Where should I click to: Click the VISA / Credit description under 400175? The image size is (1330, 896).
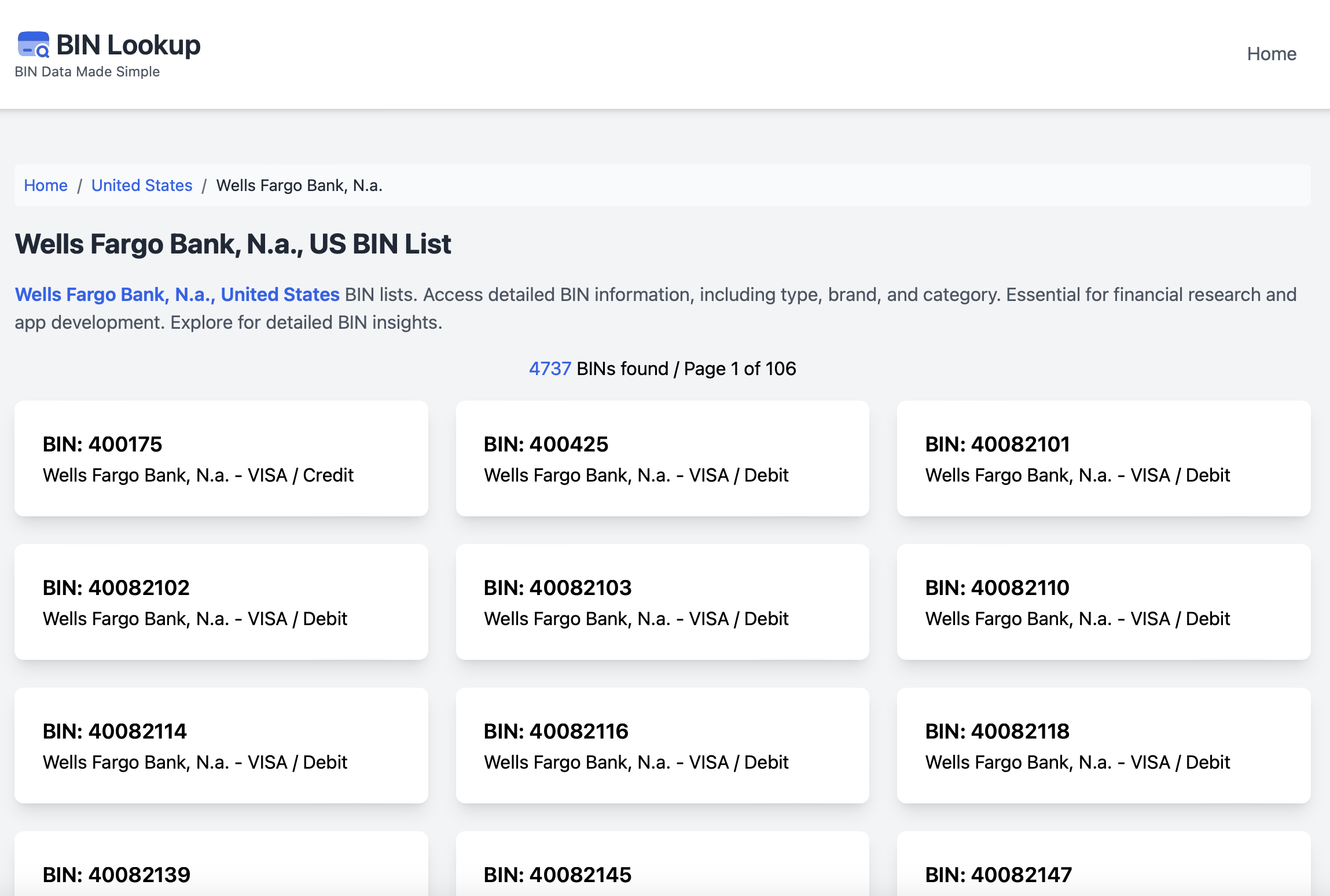tap(198, 475)
